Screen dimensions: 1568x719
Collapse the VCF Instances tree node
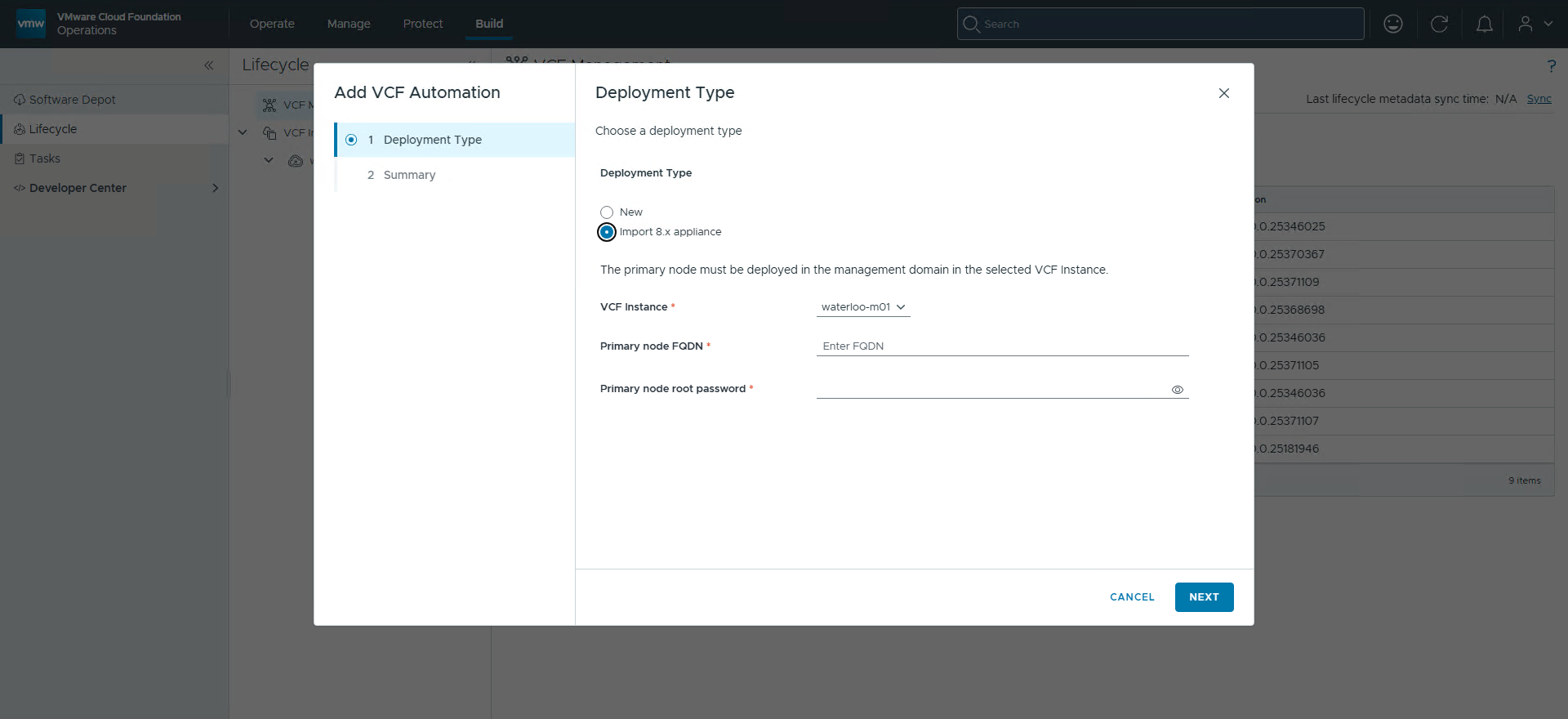(x=243, y=132)
